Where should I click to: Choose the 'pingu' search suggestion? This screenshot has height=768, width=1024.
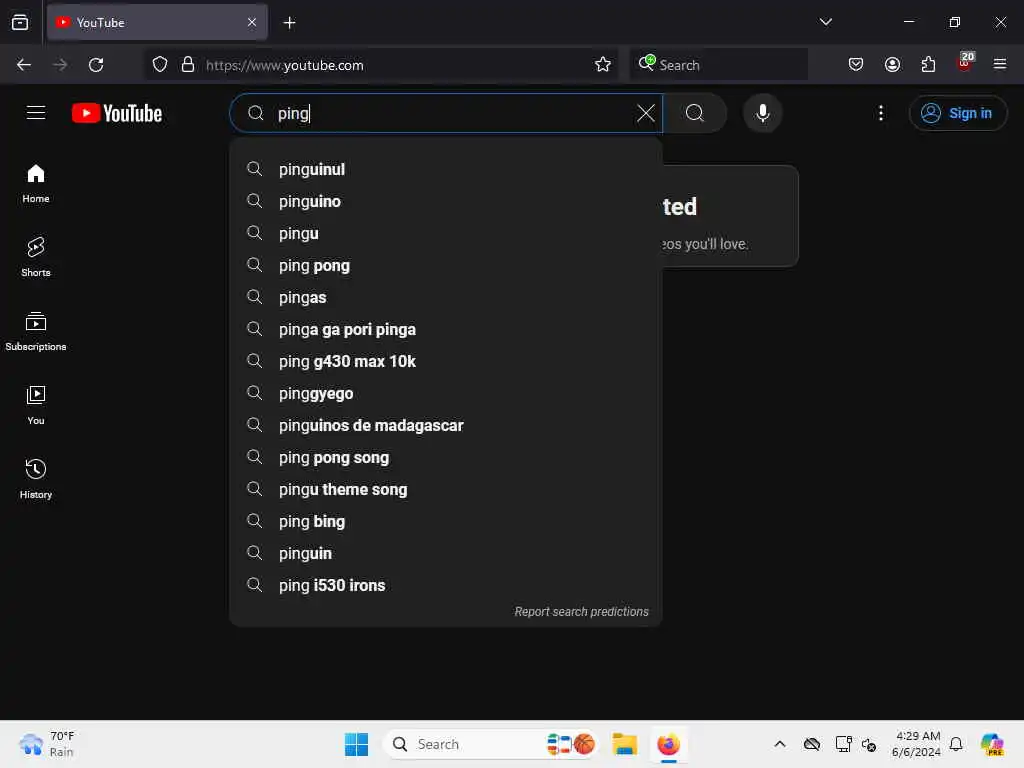[446, 233]
